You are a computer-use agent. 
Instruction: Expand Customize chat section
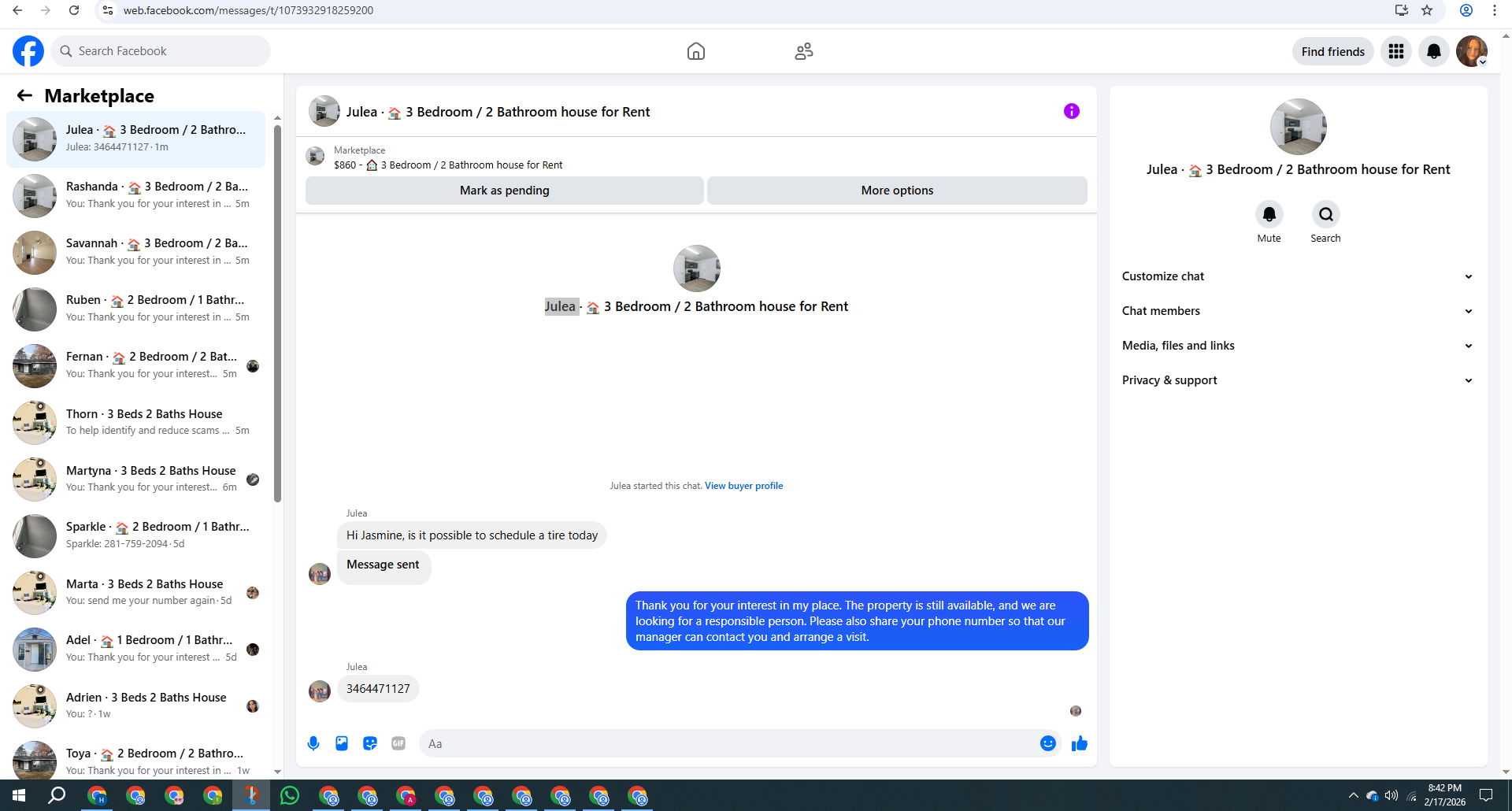click(x=1297, y=276)
